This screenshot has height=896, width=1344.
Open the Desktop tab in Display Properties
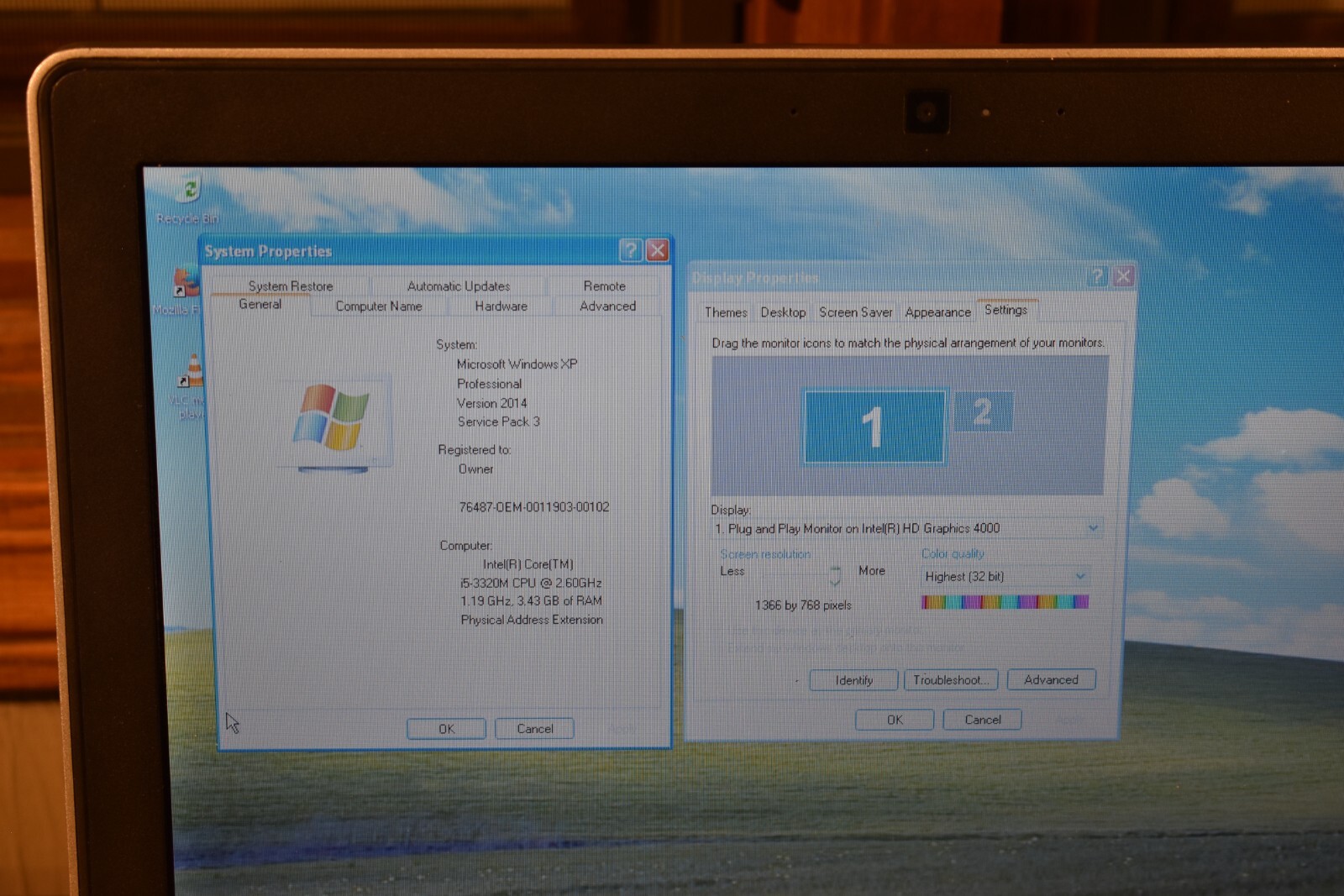[783, 312]
